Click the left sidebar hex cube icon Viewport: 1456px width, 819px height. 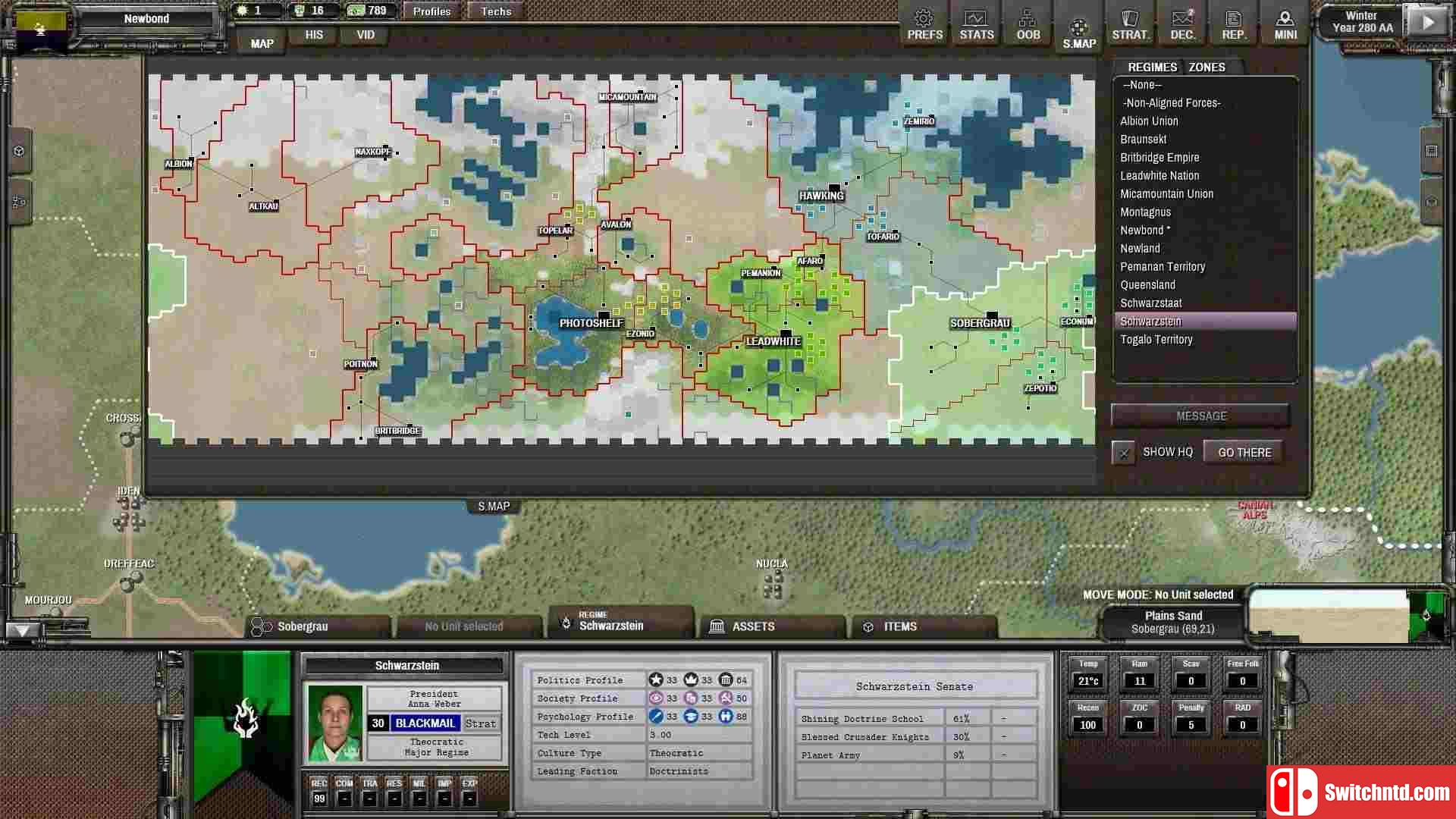click(19, 151)
